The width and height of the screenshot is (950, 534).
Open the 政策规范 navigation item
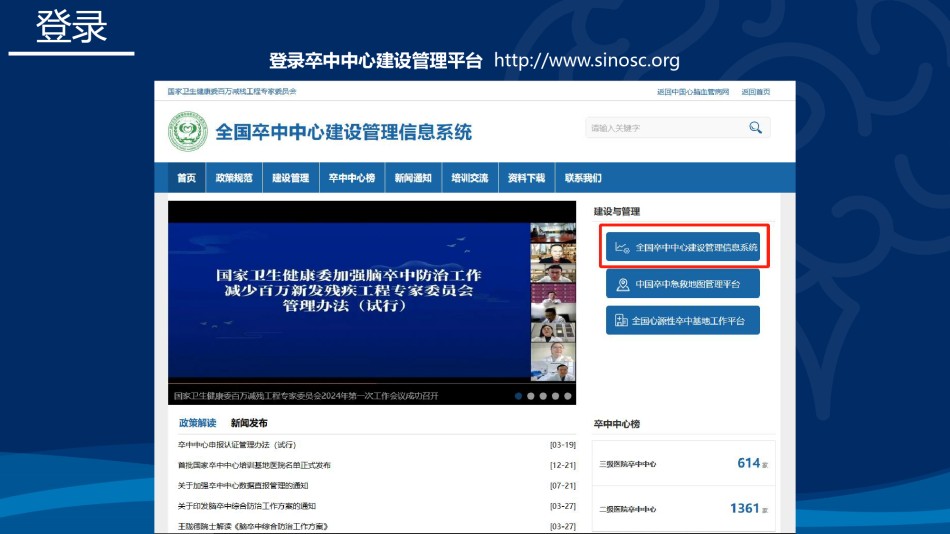click(x=234, y=178)
